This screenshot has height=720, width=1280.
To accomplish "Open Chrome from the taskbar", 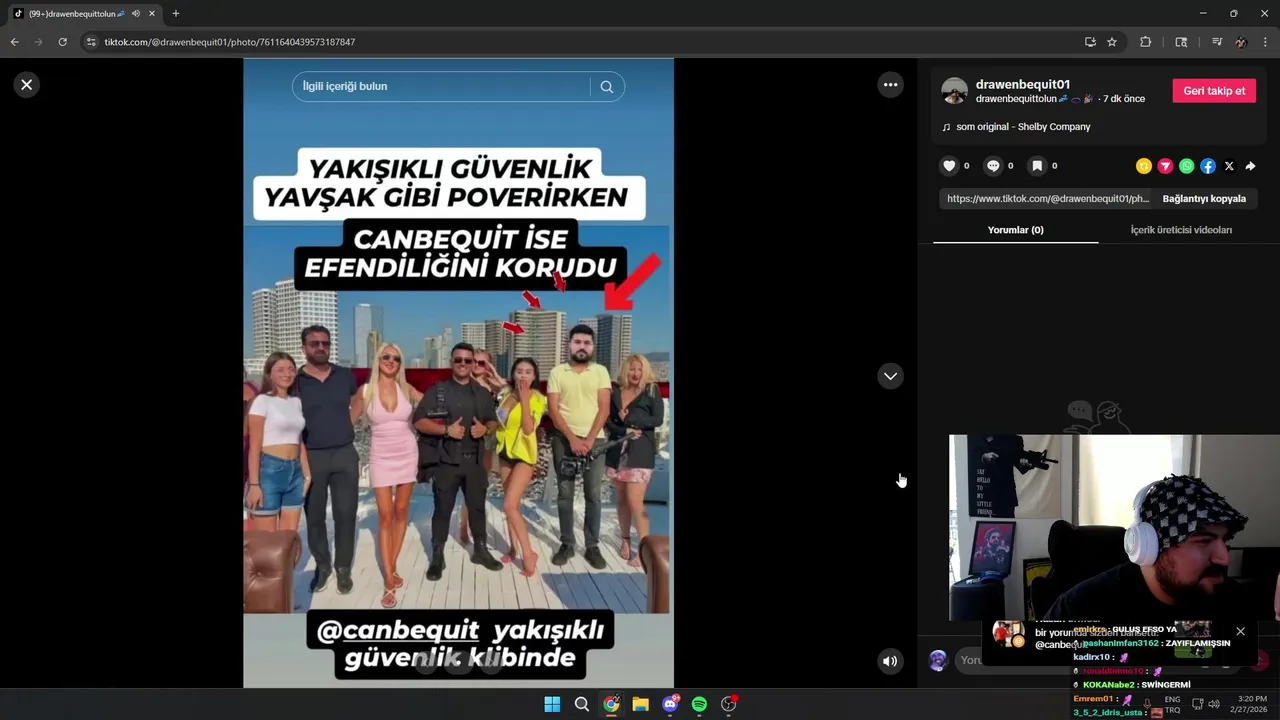I will [611, 704].
